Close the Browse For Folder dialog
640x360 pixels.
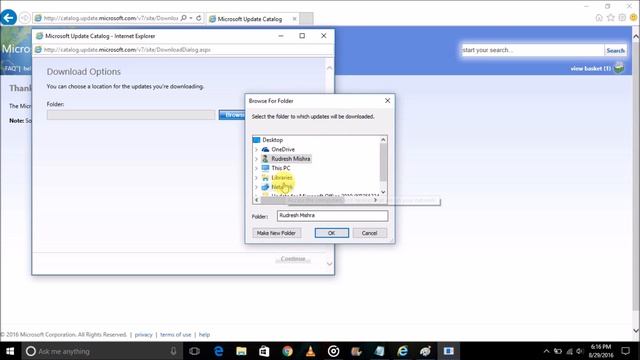387,101
